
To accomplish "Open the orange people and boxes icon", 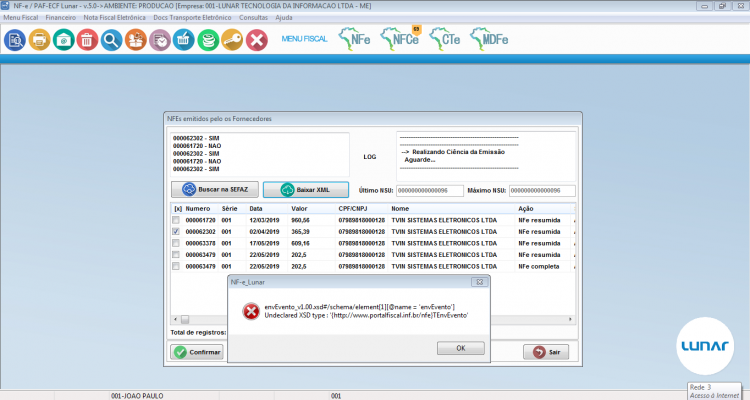I will pos(136,40).
